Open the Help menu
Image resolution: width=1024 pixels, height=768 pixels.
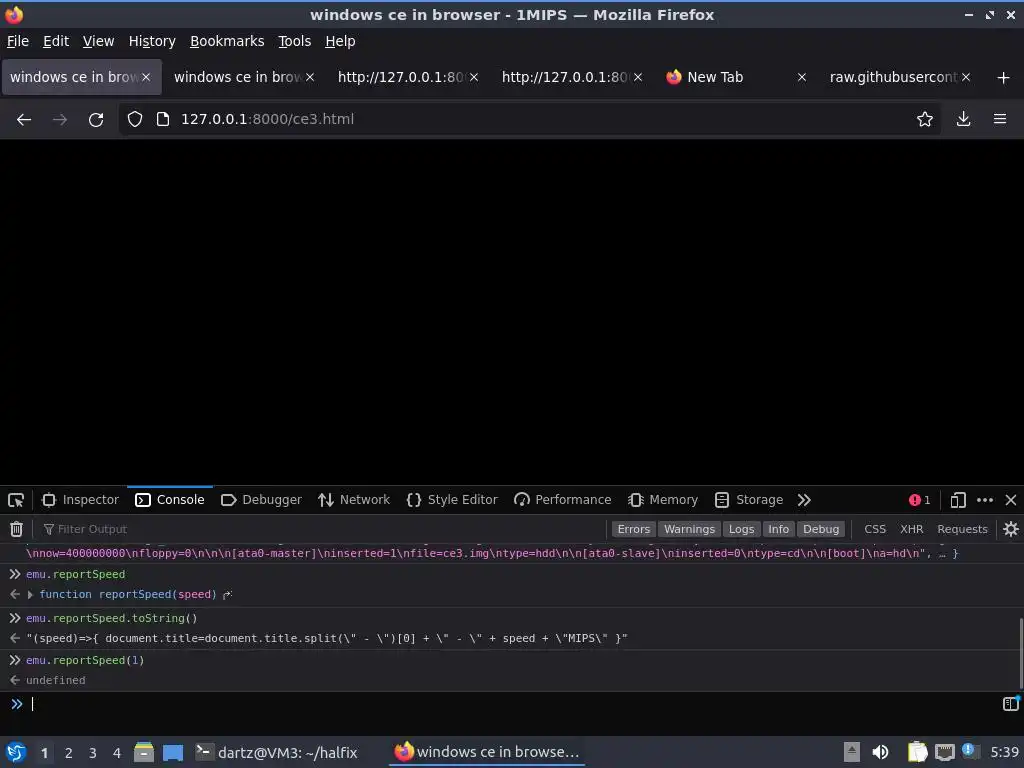point(340,41)
